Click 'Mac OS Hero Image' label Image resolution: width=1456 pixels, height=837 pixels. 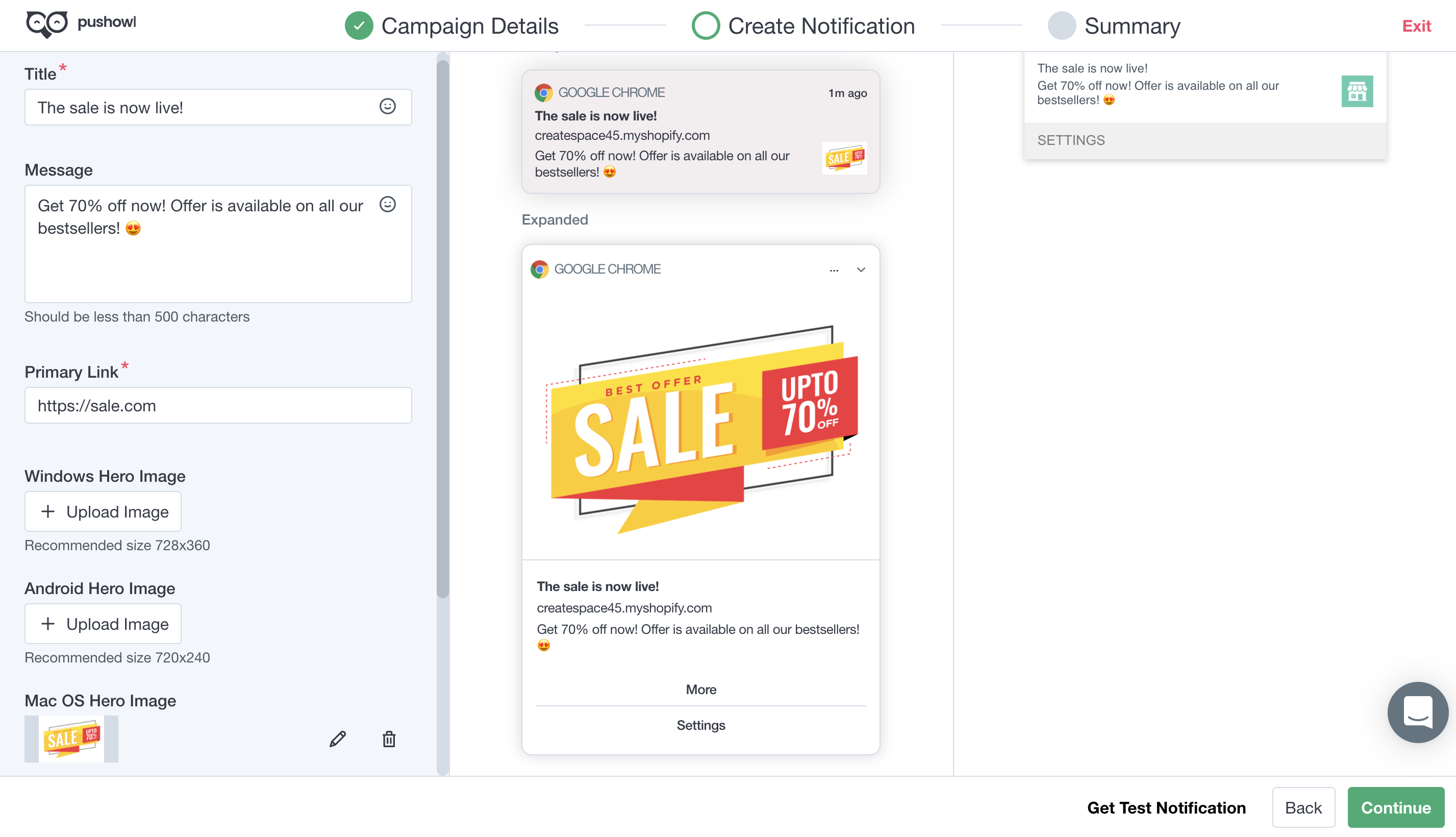pos(100,701)
